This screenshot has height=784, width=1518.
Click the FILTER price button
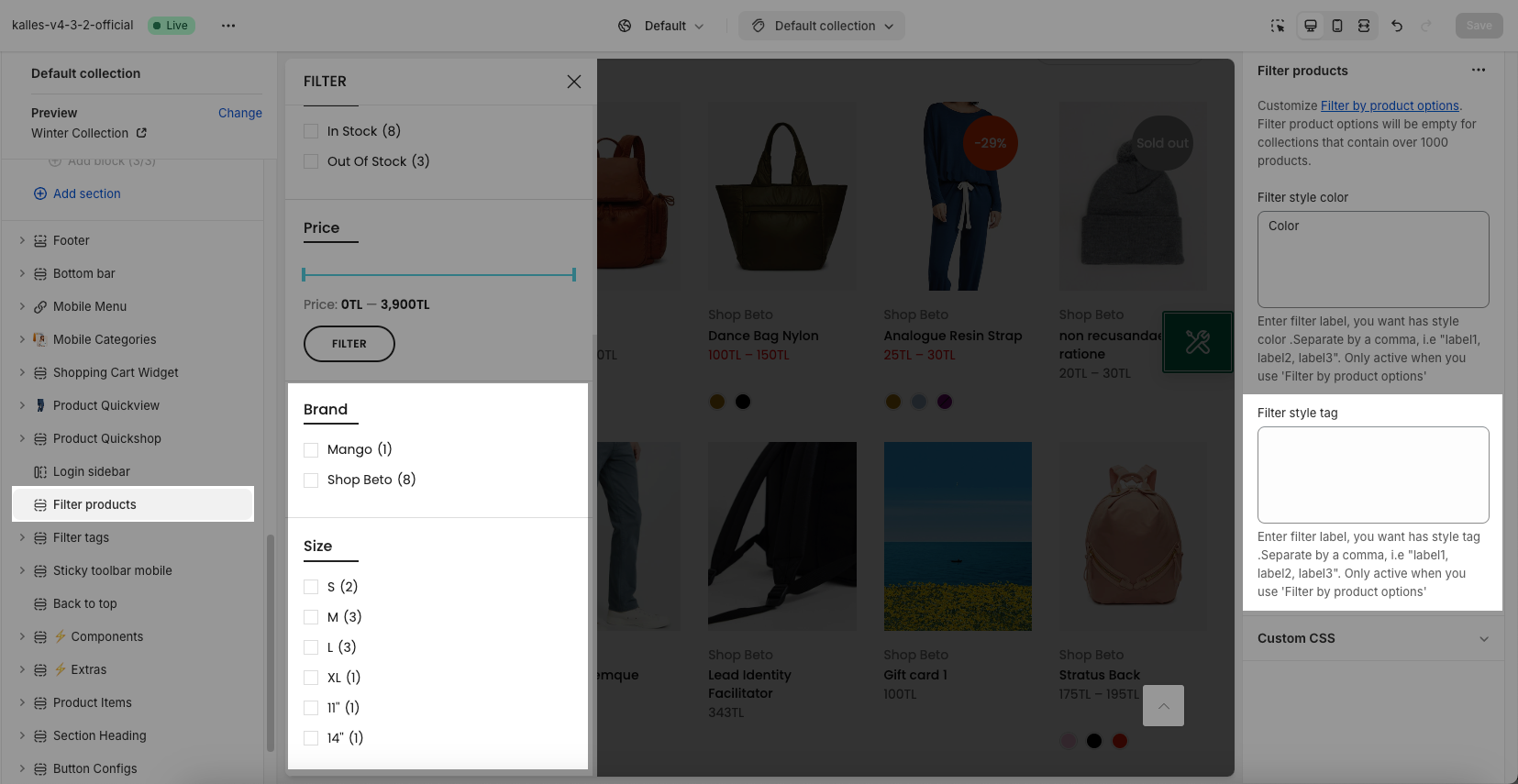pyautogui.click(x=349, y=344)
